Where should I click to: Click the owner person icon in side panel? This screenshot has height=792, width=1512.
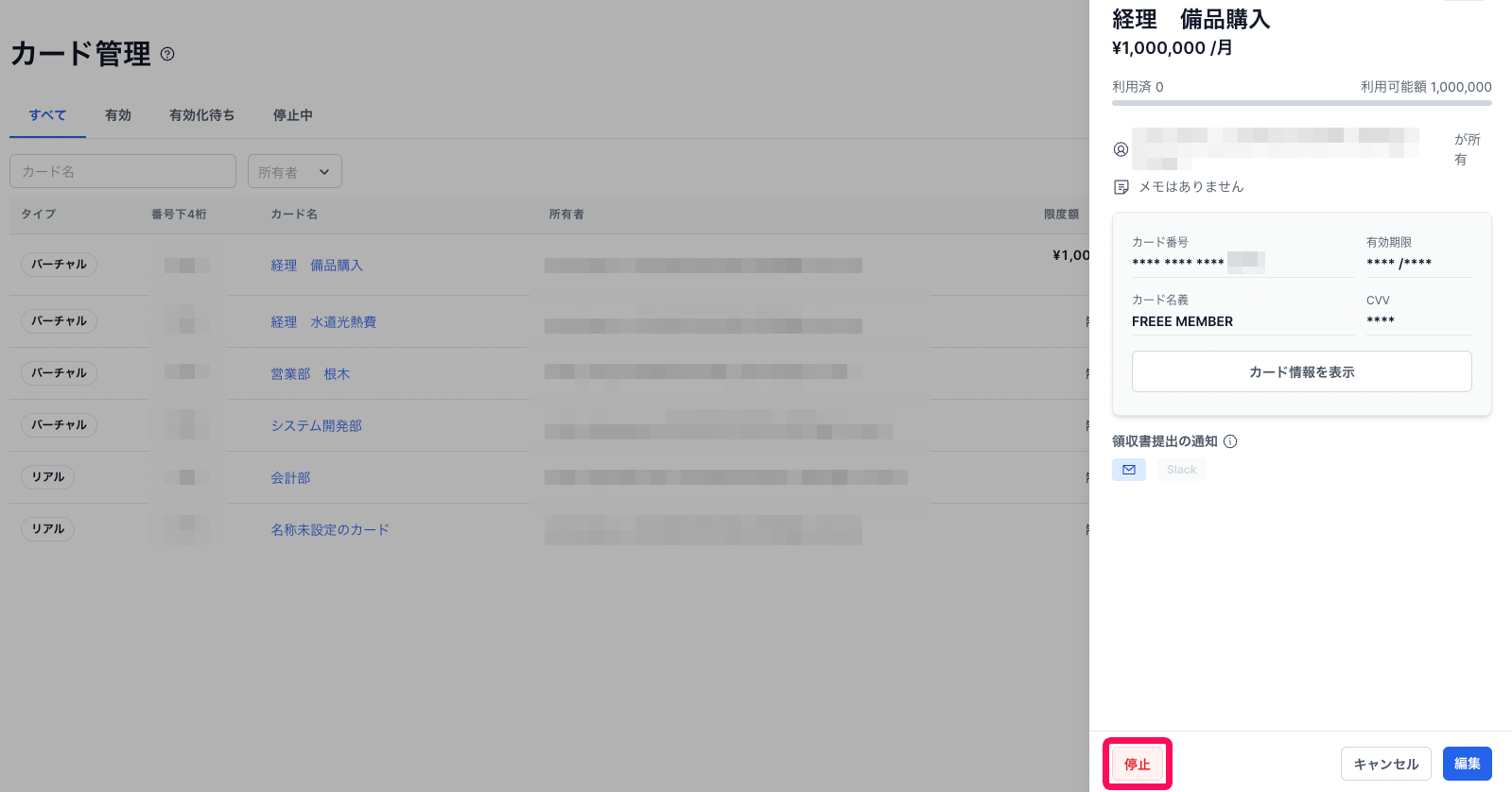click(1121, 149)
